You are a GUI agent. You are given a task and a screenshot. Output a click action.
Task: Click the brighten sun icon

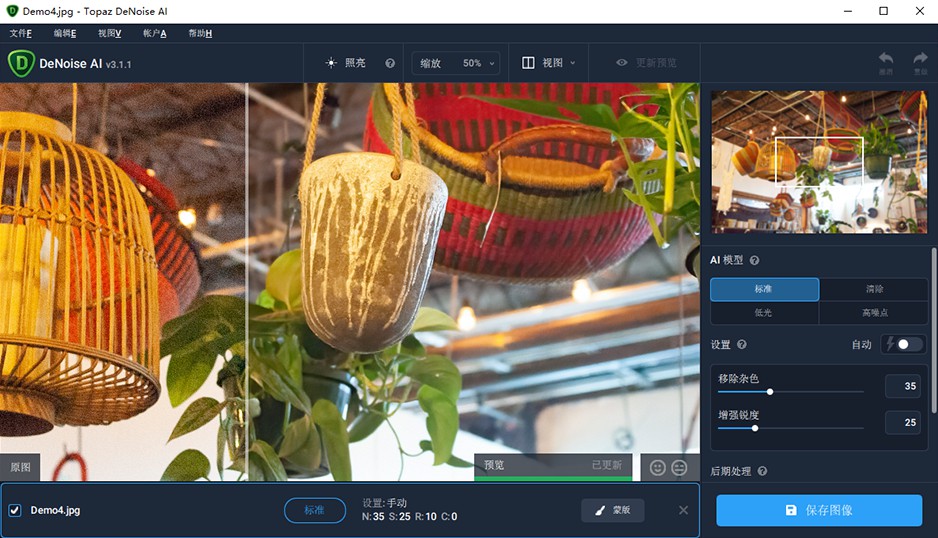click(331, 63)
